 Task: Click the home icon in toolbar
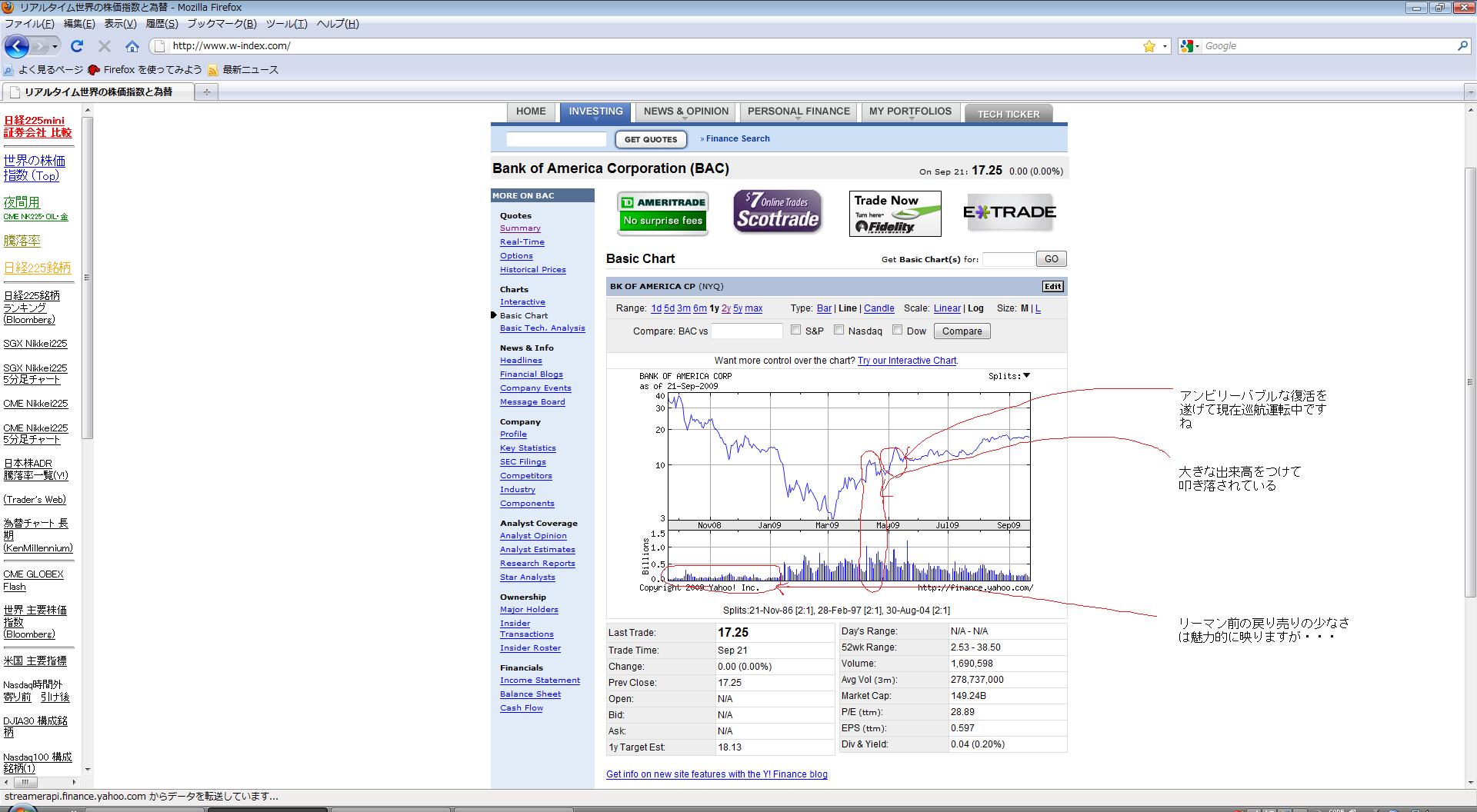click(x=132, y=46)
